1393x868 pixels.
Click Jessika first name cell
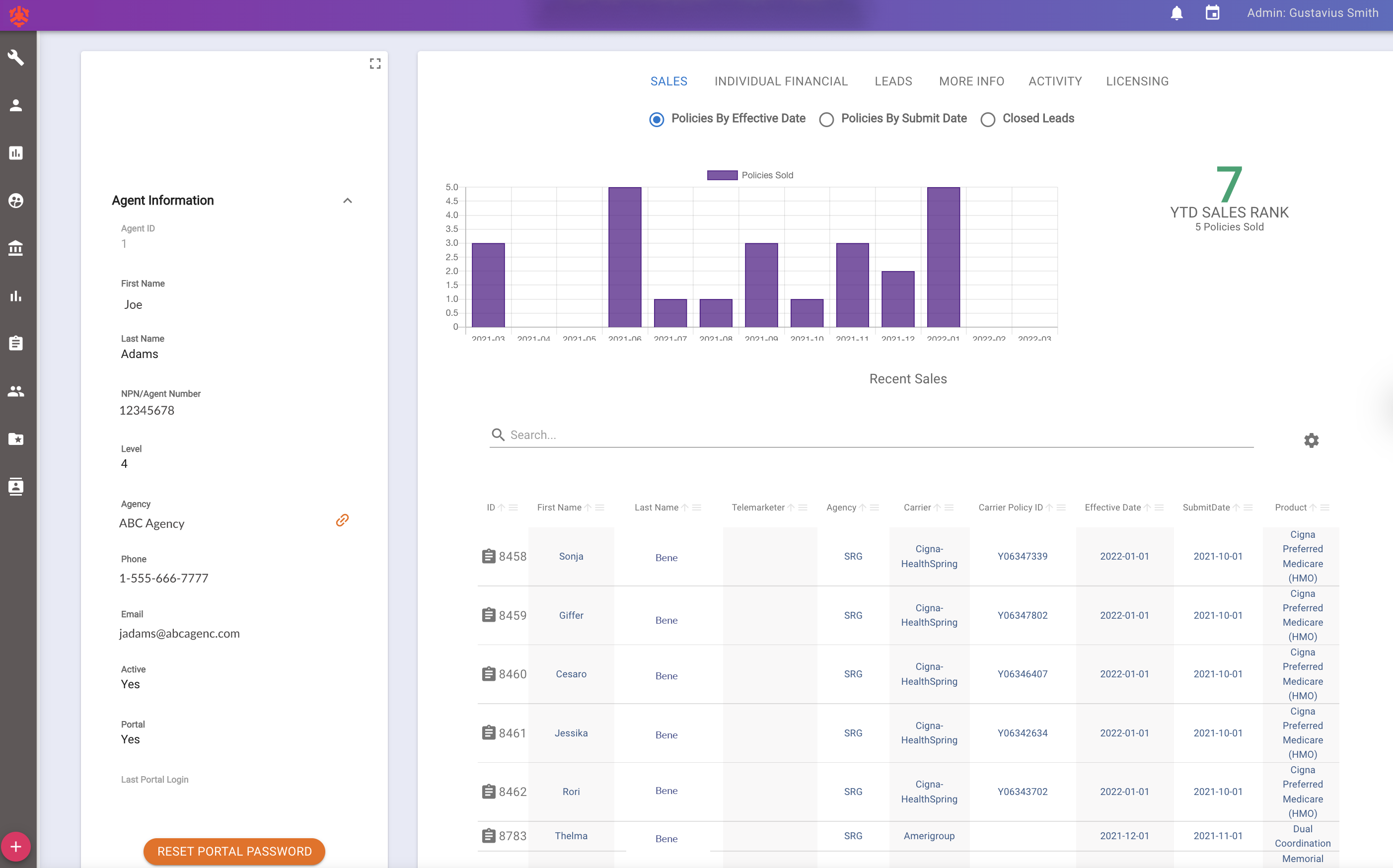571,733
